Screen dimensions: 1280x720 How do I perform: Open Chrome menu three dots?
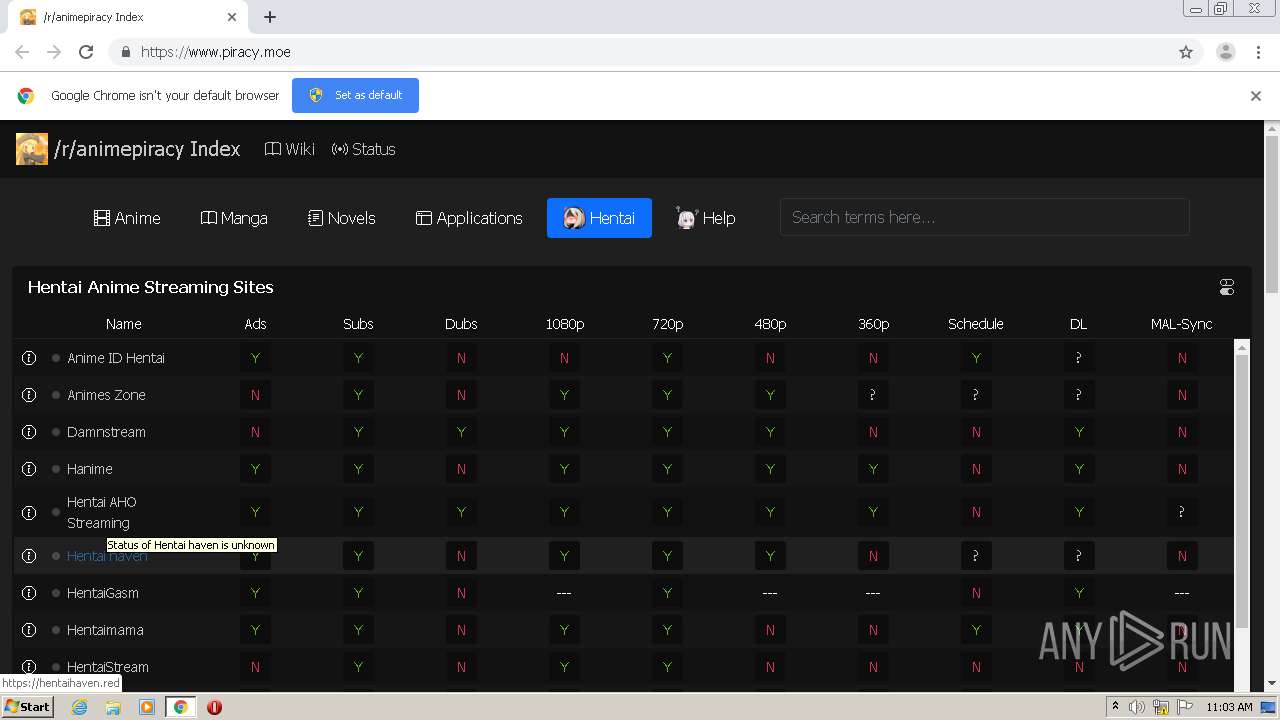(x=1259, y=52)
